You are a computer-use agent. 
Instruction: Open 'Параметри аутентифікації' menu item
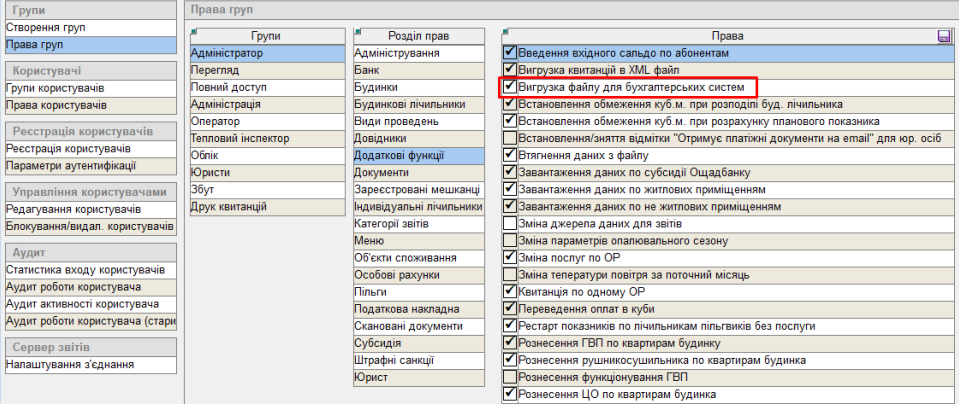pos(70,166)
